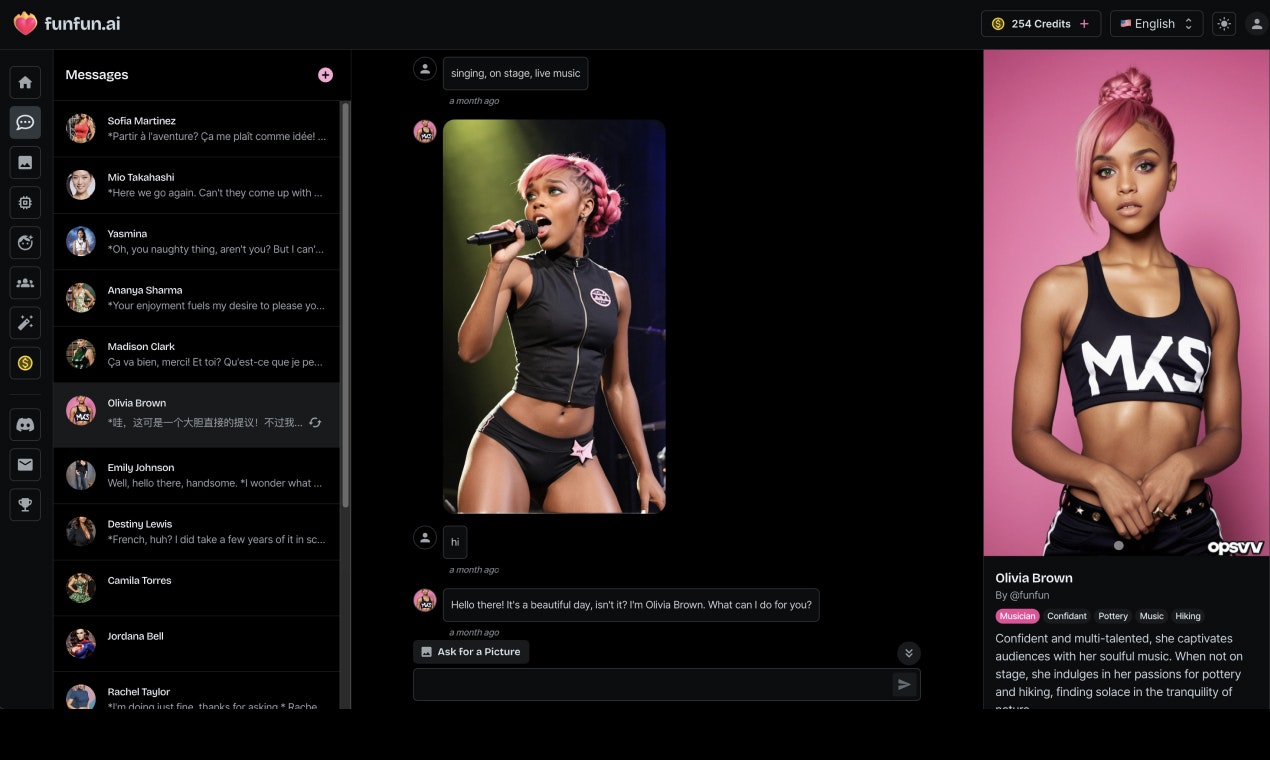Open Olivia Brown profile portrait image

[x=1126, y=303]
